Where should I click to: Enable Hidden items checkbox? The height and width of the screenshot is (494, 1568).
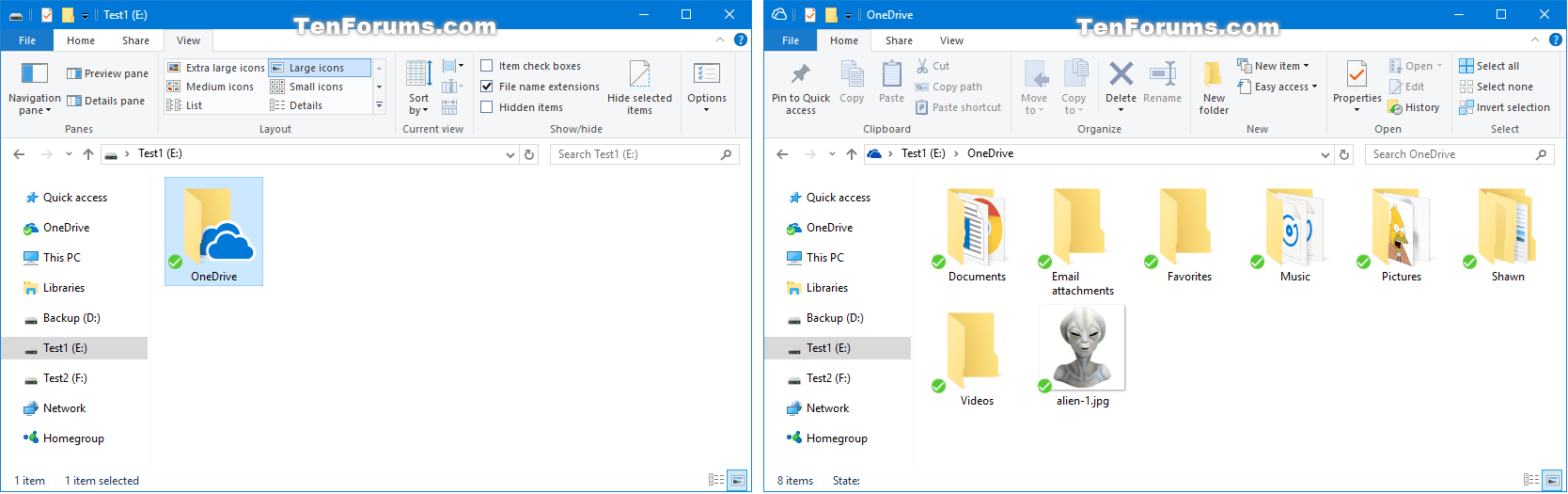[523, 107]
